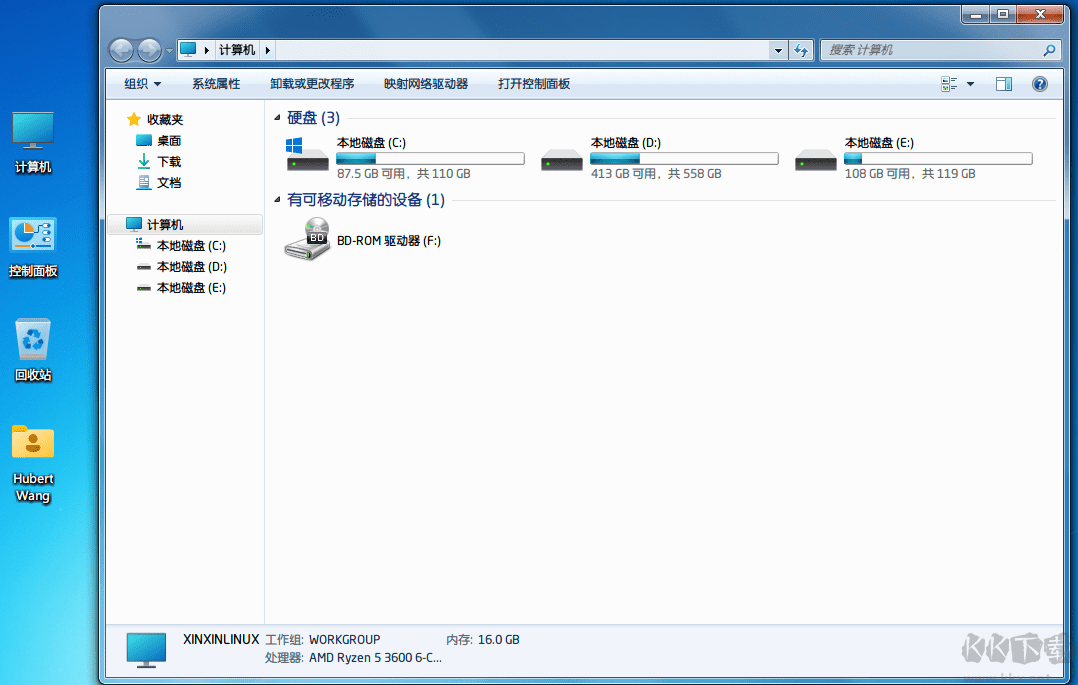
Task: Click the 系统属性 button
Action: (216, 83)
